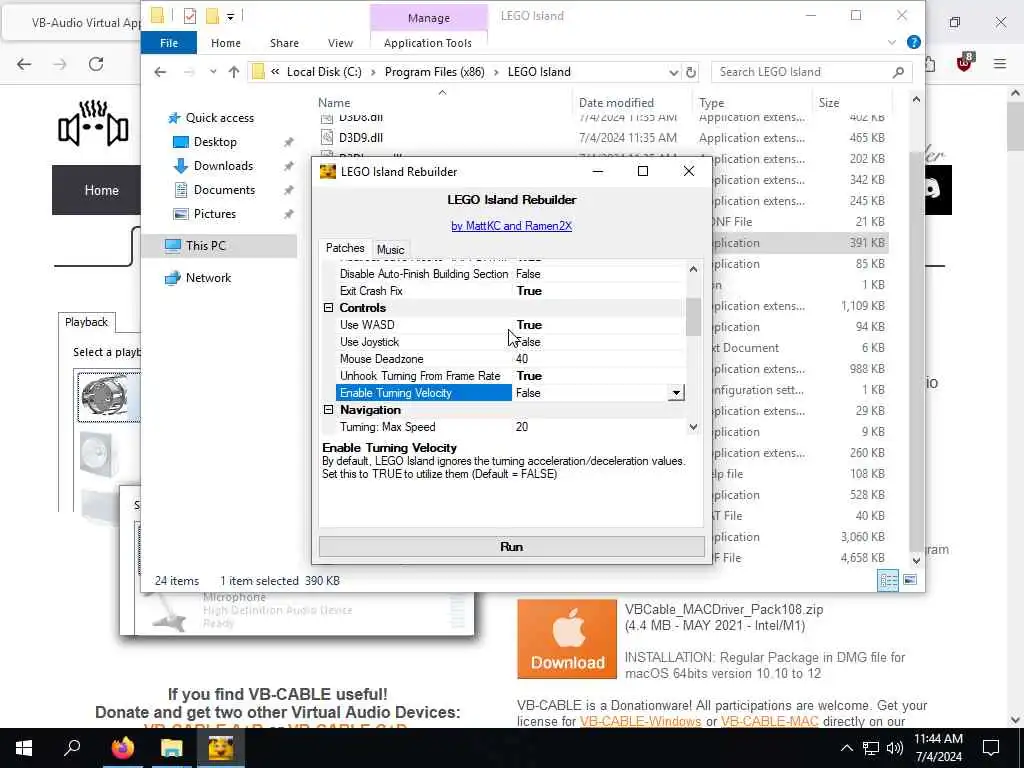Select Disable Auto-Finish Building Section row
The image size is (1024, 768).
(x=509, y=274)
